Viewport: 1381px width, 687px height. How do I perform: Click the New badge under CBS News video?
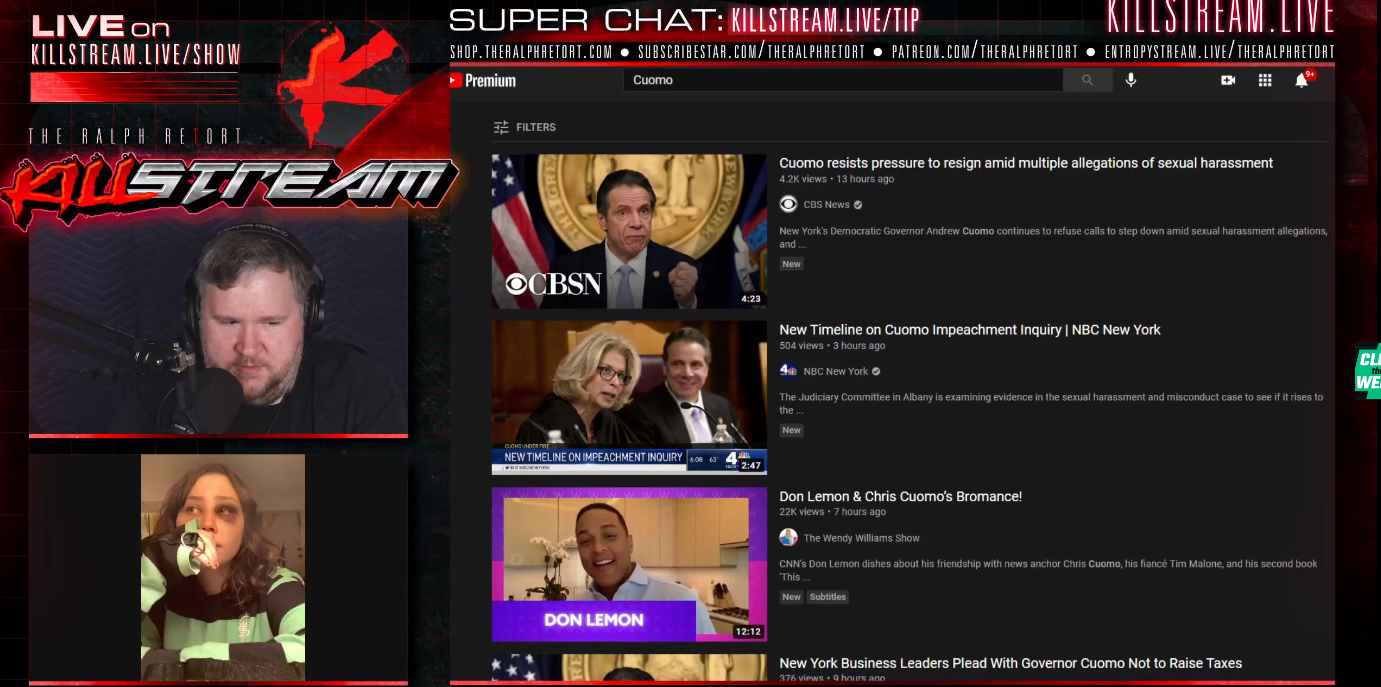coord(792,264)
